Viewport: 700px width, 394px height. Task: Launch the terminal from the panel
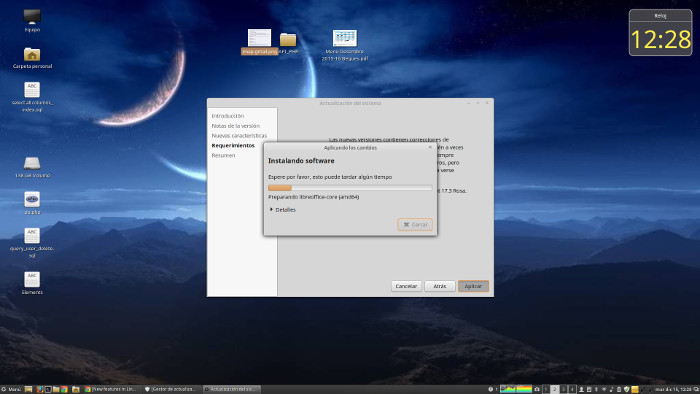48,389
